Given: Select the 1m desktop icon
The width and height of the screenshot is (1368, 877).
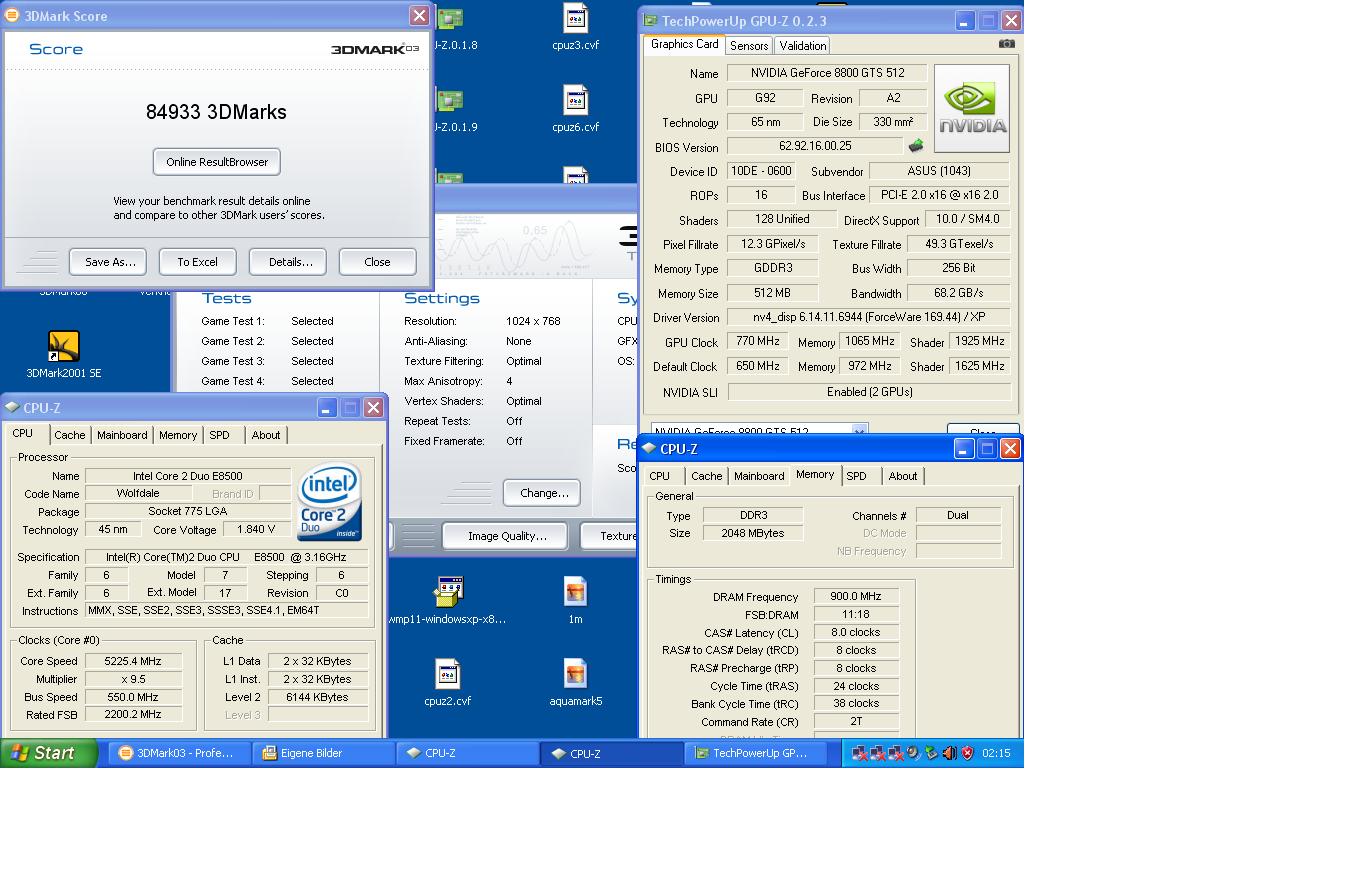Looking at the screenshot, I should 575,600.
